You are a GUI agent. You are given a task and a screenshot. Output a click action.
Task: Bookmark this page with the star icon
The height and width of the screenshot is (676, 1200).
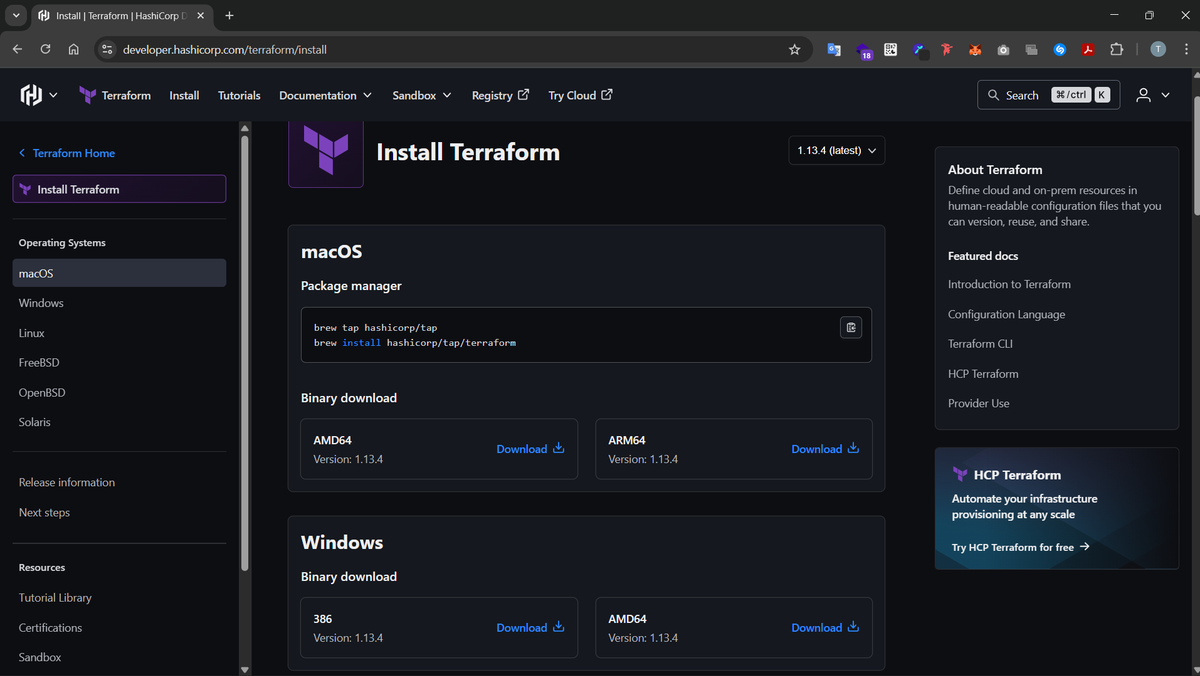(x=795, y=49)
